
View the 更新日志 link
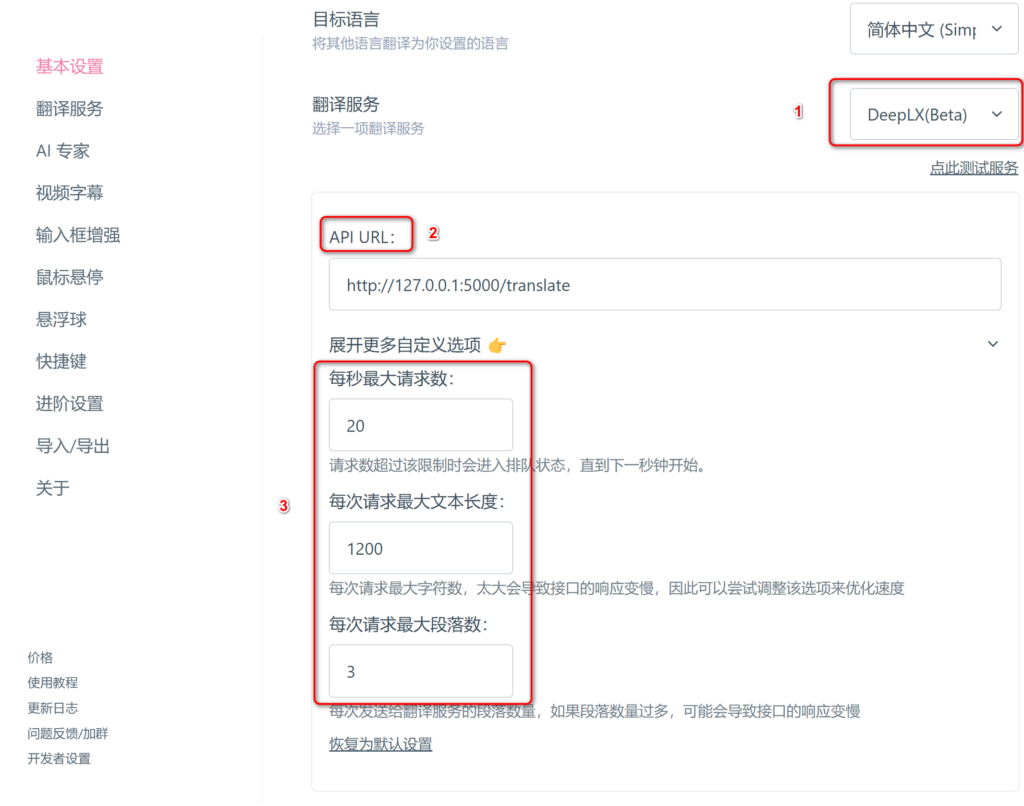click(x=52, y=708)
